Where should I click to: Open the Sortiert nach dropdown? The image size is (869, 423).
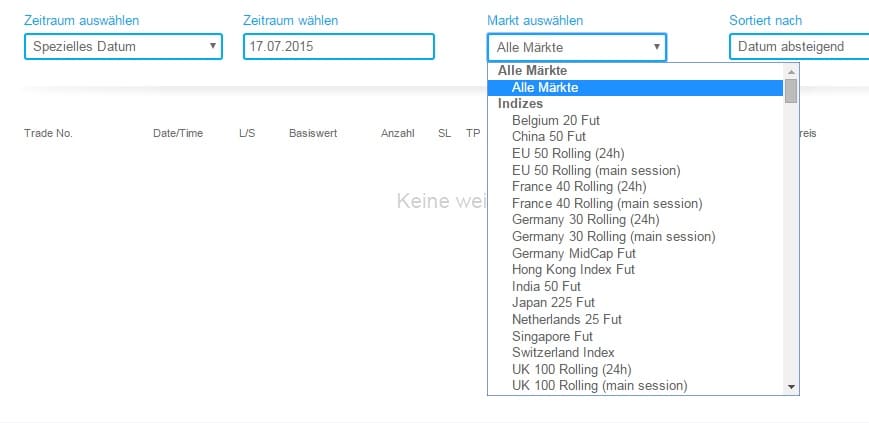pos(798,47)
